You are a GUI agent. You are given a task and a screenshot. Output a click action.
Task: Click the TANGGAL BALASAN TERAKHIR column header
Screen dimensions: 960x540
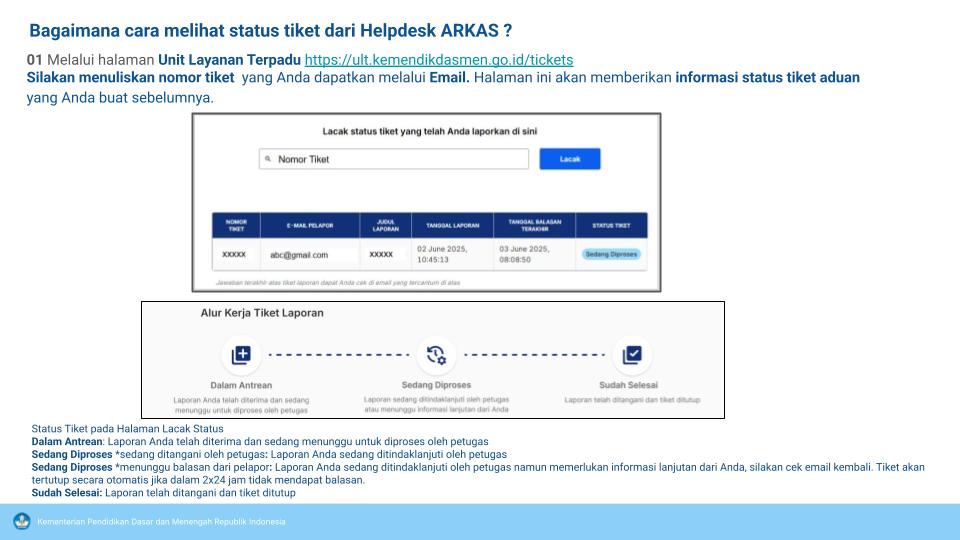534,225
